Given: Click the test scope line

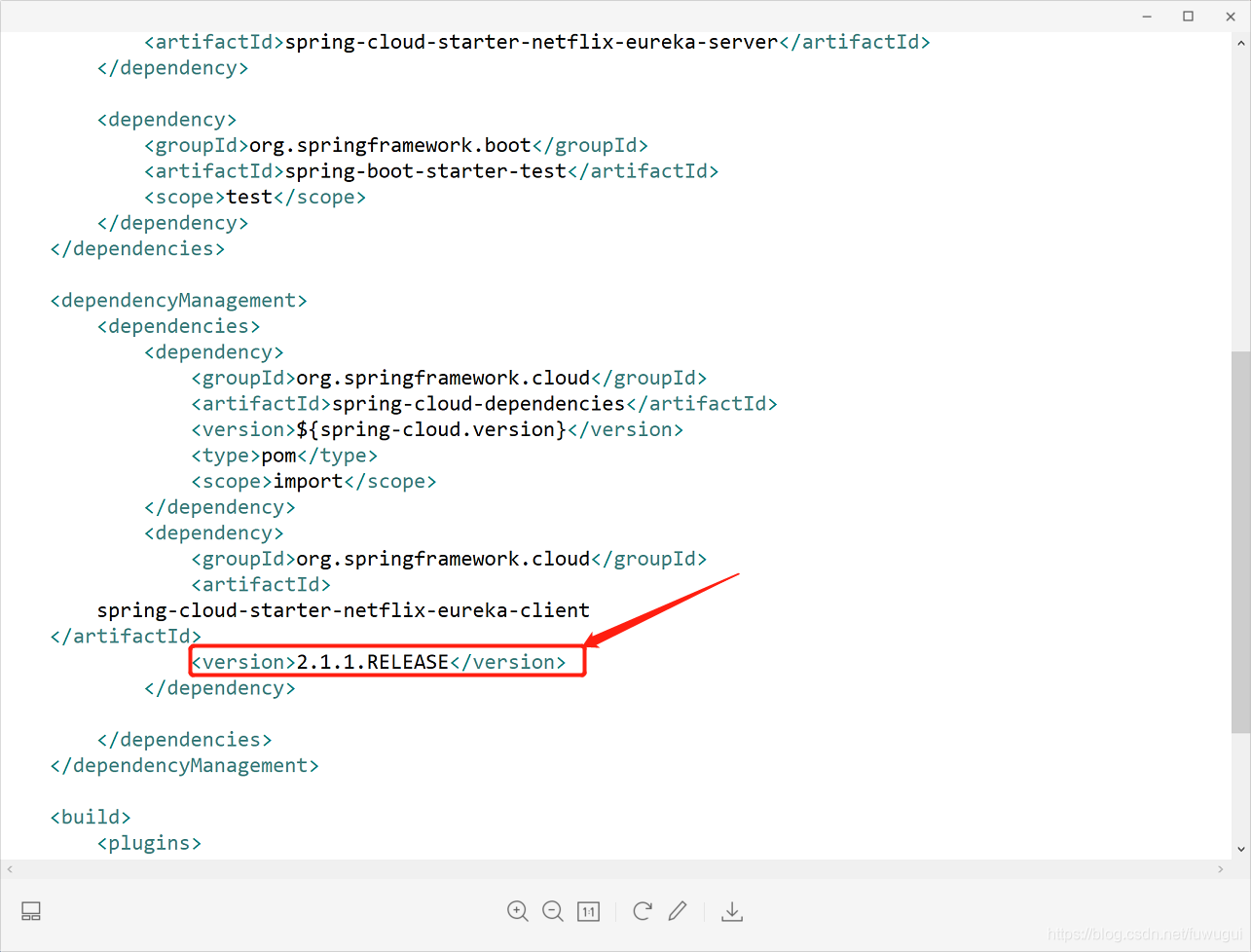Looking at the screenshot, I should point(255,197).
